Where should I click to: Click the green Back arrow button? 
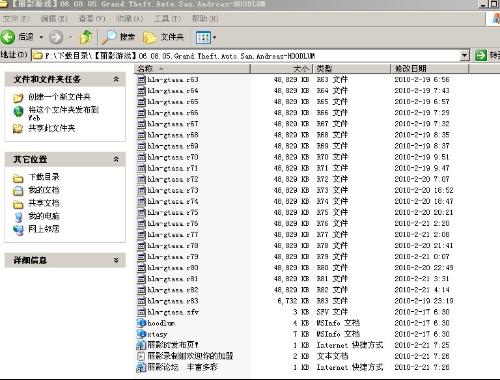point(8,37)
